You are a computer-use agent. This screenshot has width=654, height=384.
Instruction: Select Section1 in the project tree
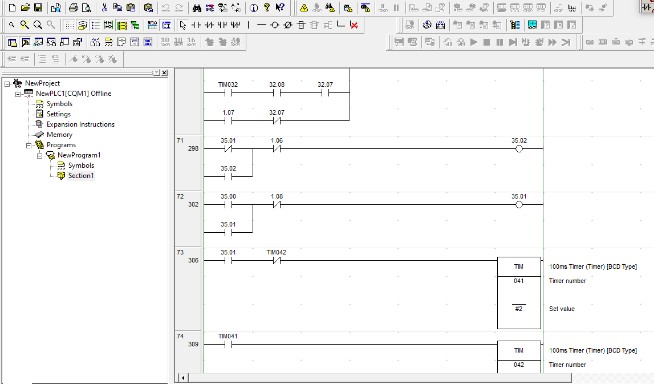pyautogui.click(x=81, y=176)
